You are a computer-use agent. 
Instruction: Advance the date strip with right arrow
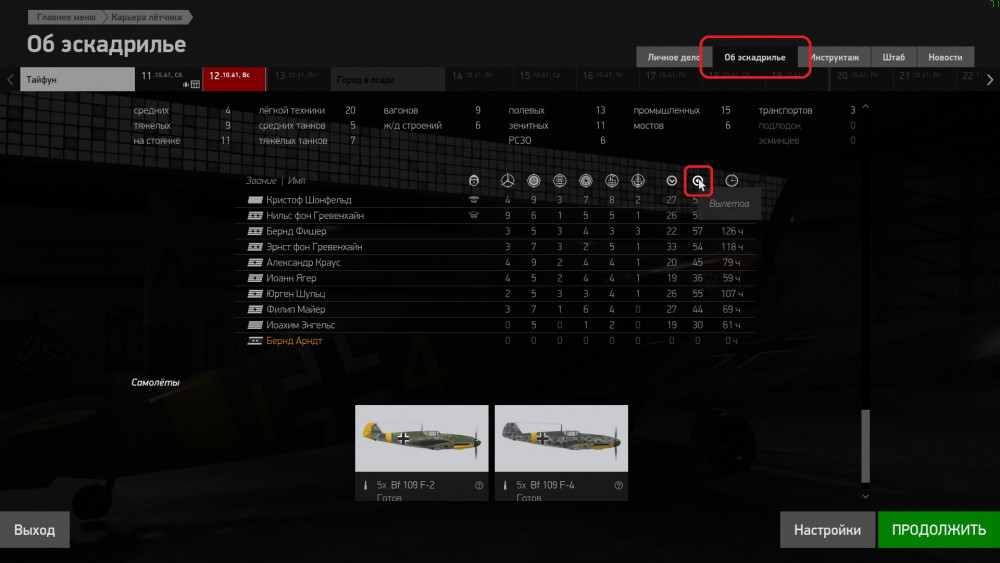click(x=990, y=80)
